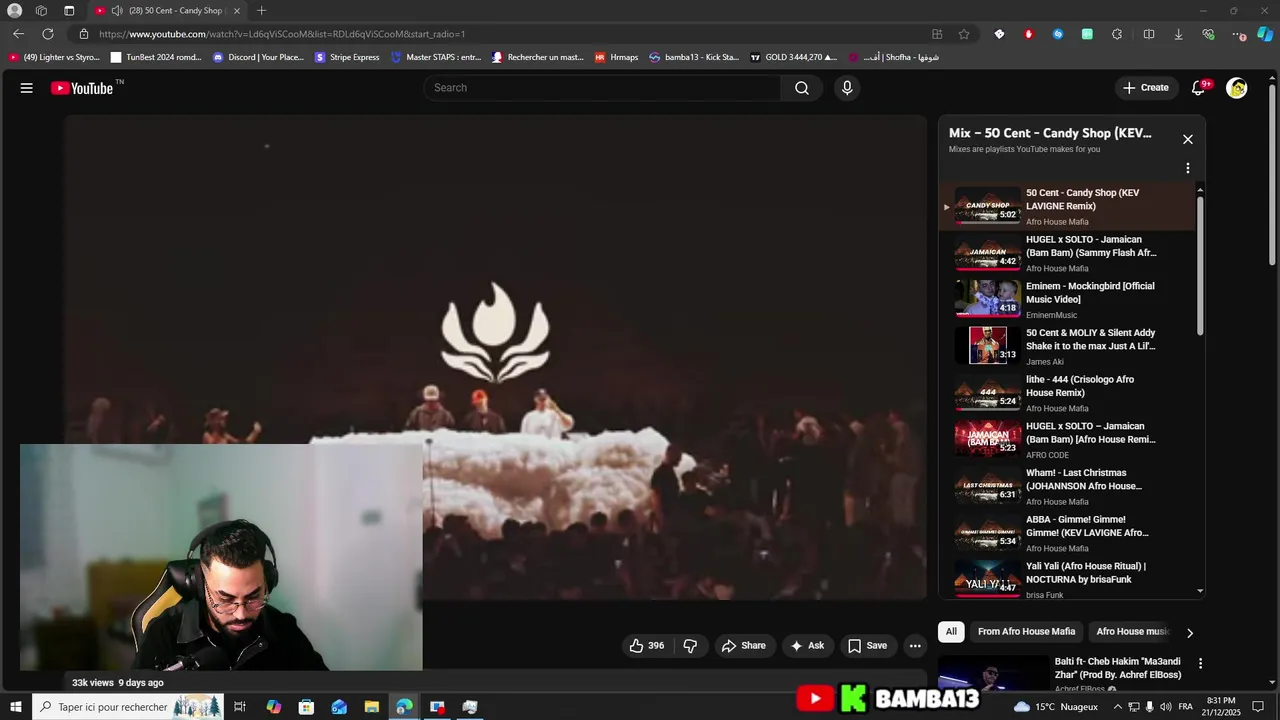This screenshot has width=1280, height=720.
Task: Open browser Downloads
Action: coord(1178,34)
